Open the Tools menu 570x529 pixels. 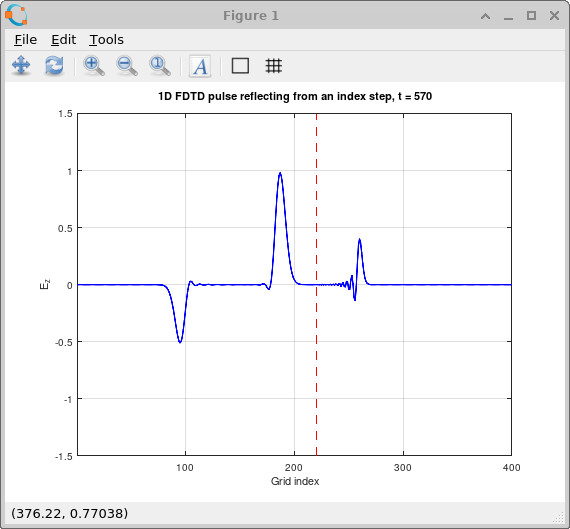(106, 40)
